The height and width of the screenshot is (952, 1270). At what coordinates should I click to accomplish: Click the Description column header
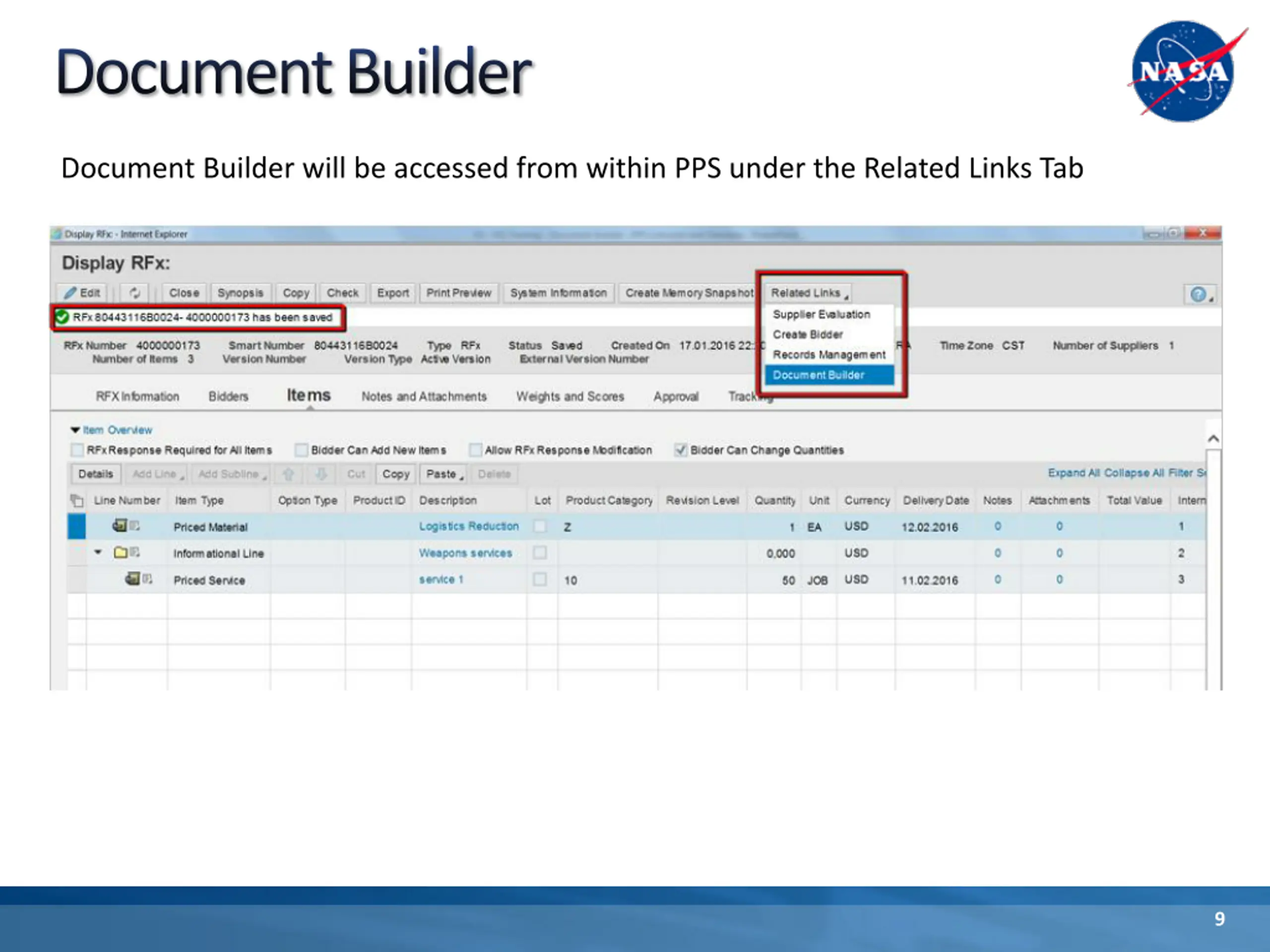[469, 500]
